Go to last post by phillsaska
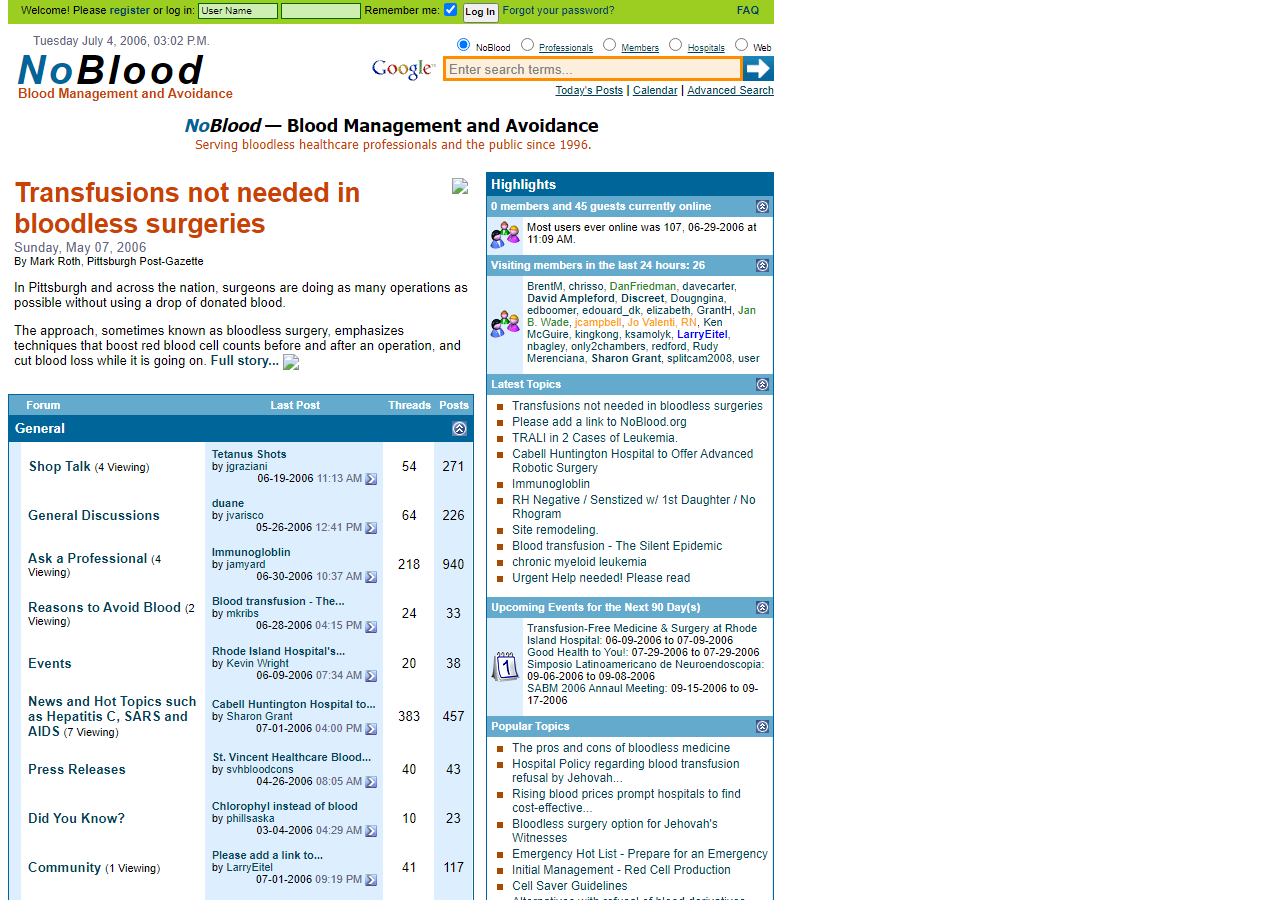Screen dimensions: 1280x900 [x=371, y=831]
